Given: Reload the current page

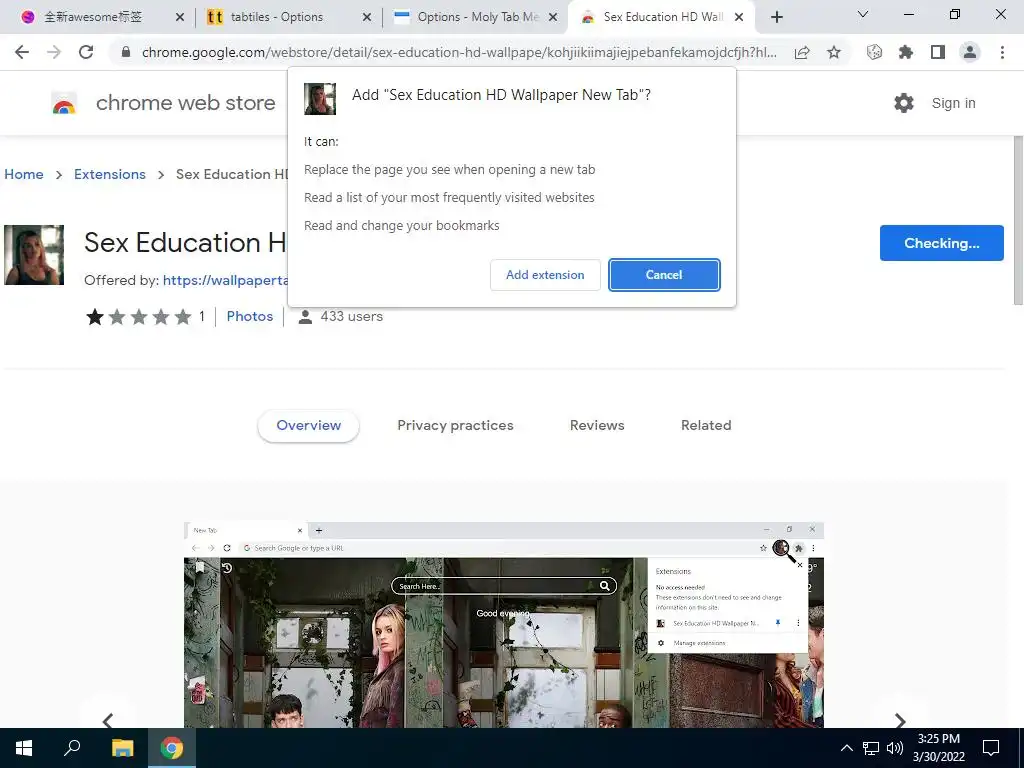Looking at the screenshot, I should 86,52.
